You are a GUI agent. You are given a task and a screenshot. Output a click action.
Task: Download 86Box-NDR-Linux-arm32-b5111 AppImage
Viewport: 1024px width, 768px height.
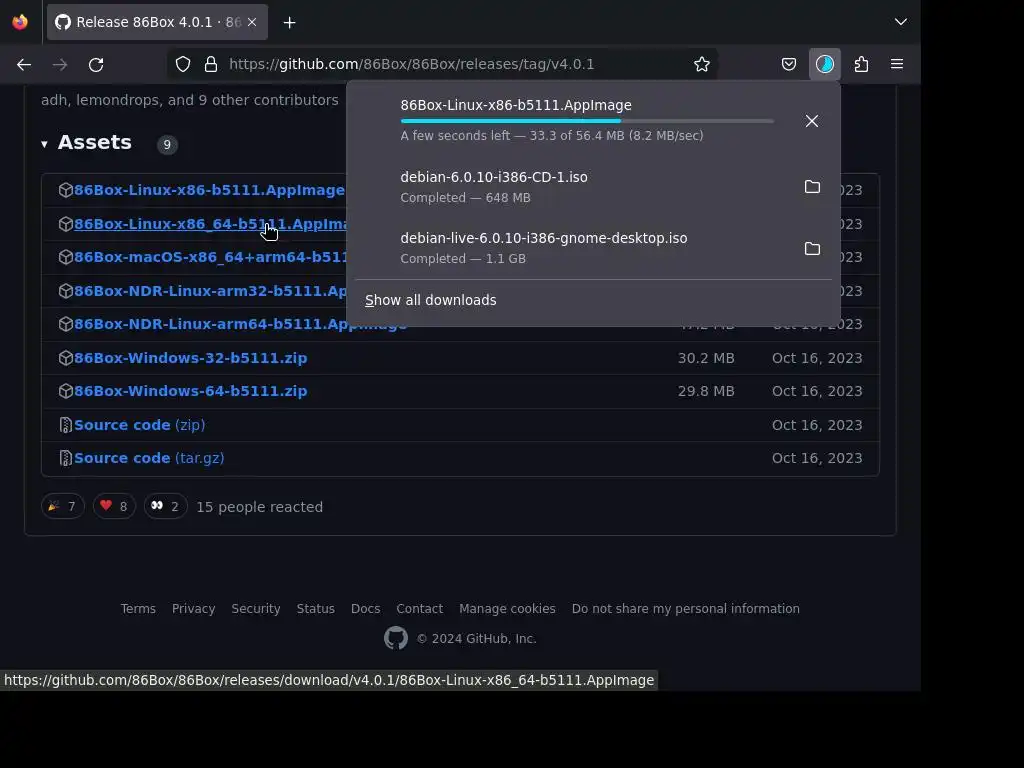pos(210,291)
